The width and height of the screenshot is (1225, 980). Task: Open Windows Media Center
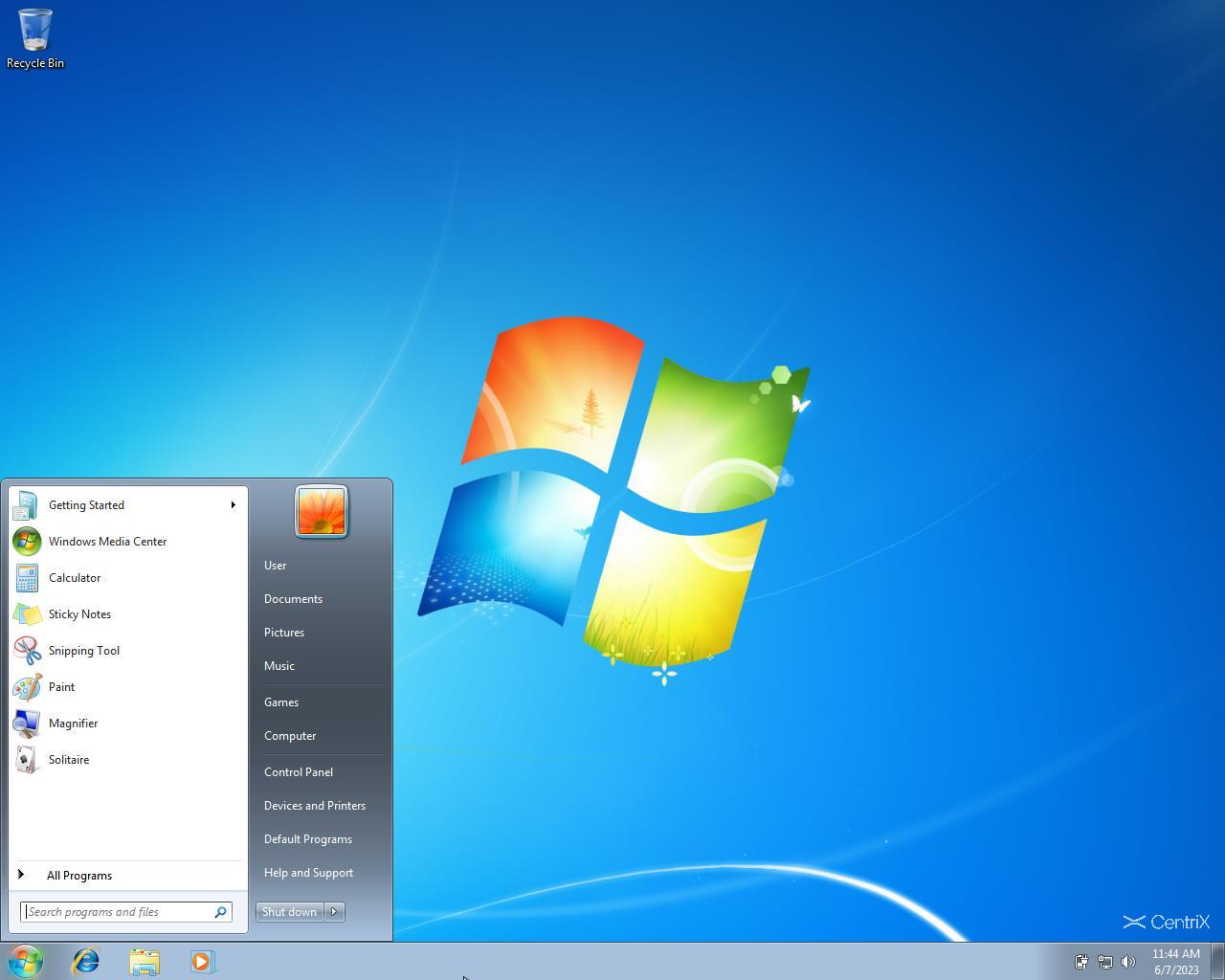pos(107,541)
